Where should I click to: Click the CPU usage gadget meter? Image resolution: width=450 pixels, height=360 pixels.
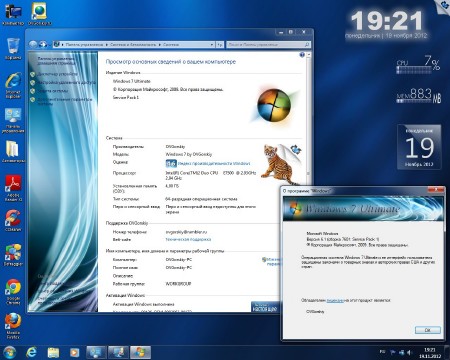pyautogui.click(x=418, y=65)
